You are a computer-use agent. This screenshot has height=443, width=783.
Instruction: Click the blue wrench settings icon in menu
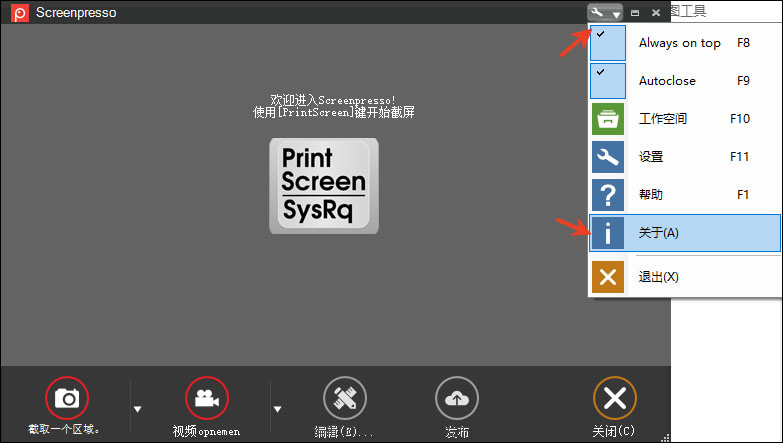608,157
